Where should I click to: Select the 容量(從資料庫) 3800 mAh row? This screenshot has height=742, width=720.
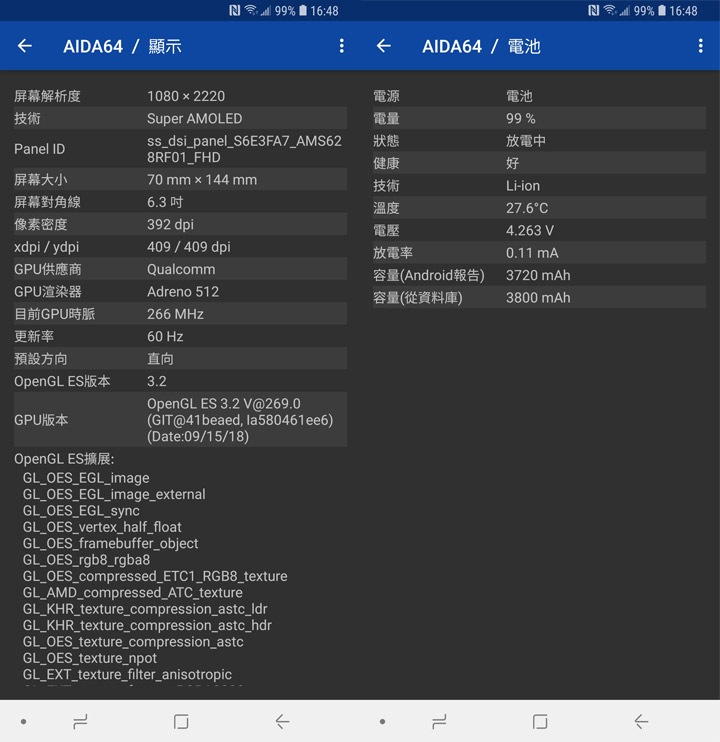click(539, 298)
